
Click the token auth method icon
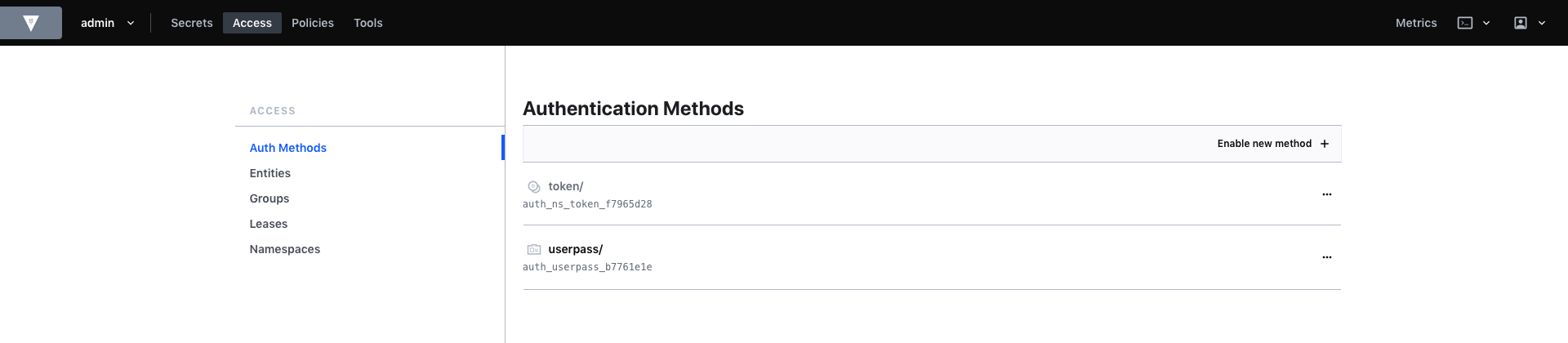point(534,187)
